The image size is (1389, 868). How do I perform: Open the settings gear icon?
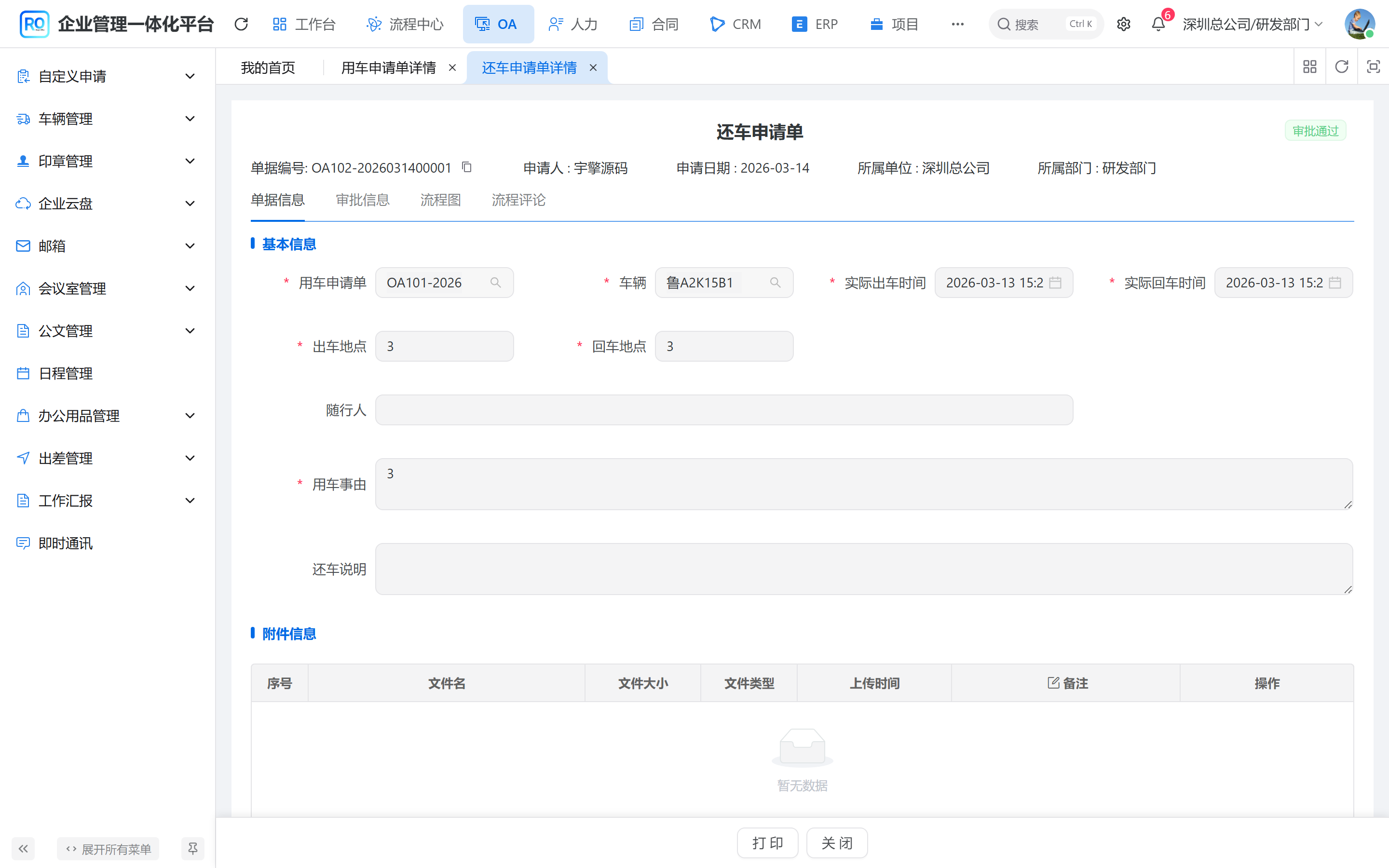[x=1123, y=24]
